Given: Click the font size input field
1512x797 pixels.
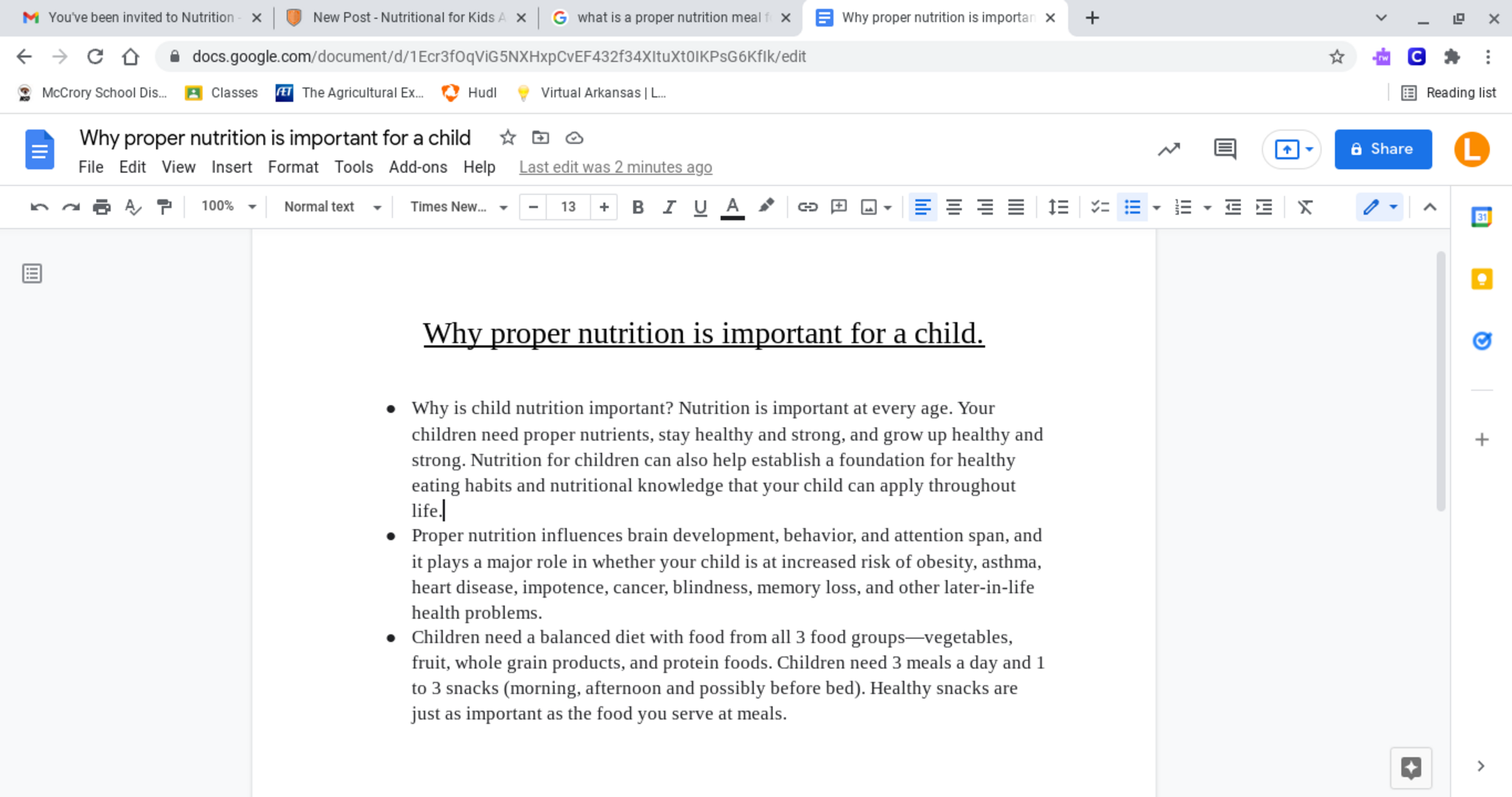Looking at the screenshot, I should (568, 207).
